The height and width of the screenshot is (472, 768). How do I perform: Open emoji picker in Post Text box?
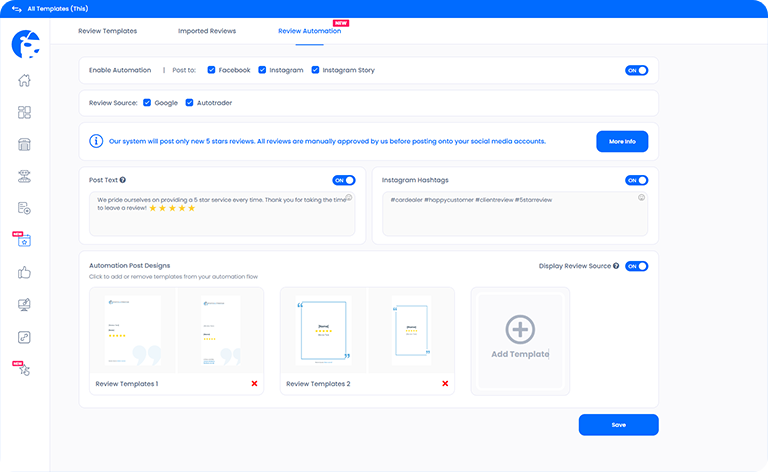348,198
